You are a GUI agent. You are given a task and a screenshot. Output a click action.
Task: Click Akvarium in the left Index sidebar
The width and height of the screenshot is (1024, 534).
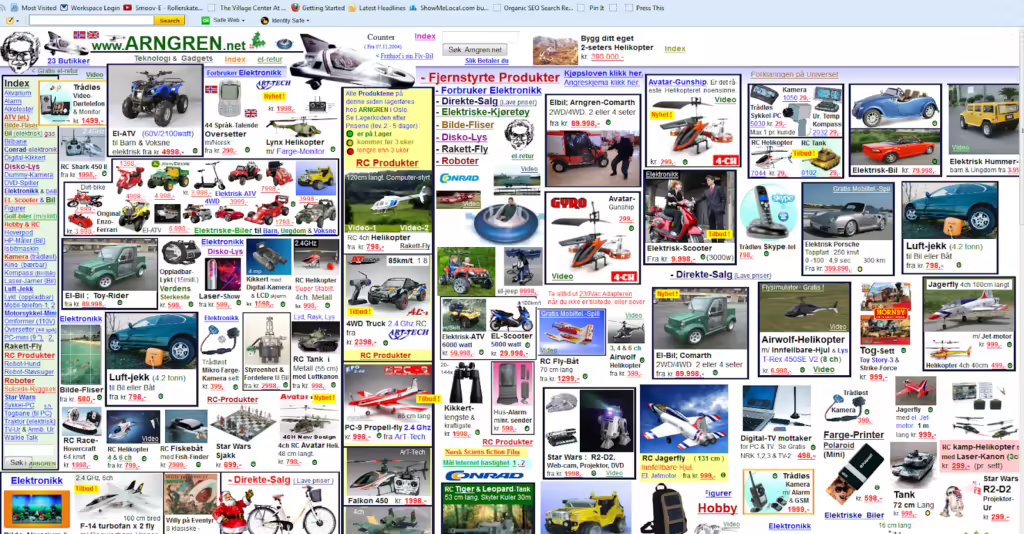coord(18,93)
